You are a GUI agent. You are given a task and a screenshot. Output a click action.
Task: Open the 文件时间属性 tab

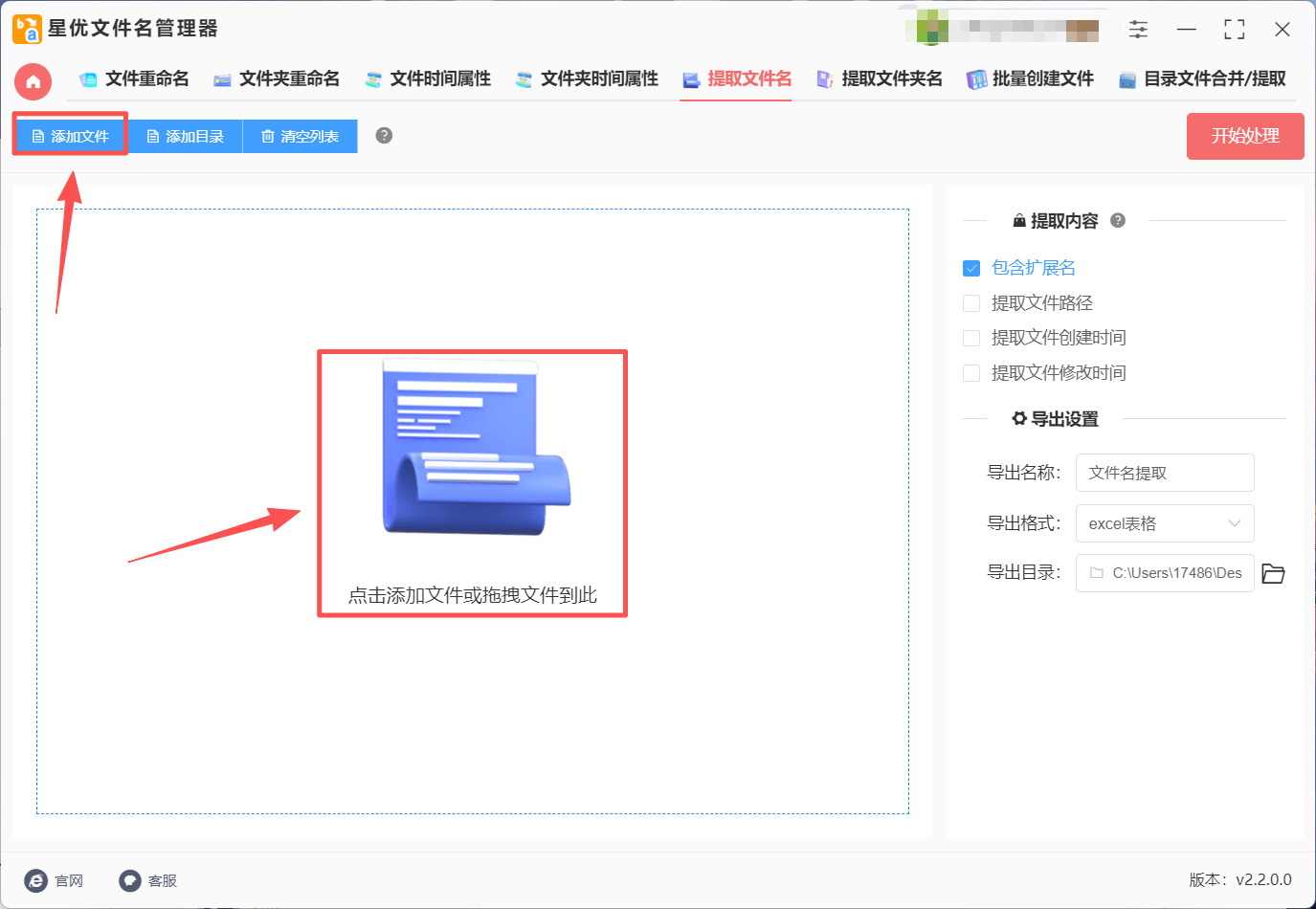coord(428,79)
